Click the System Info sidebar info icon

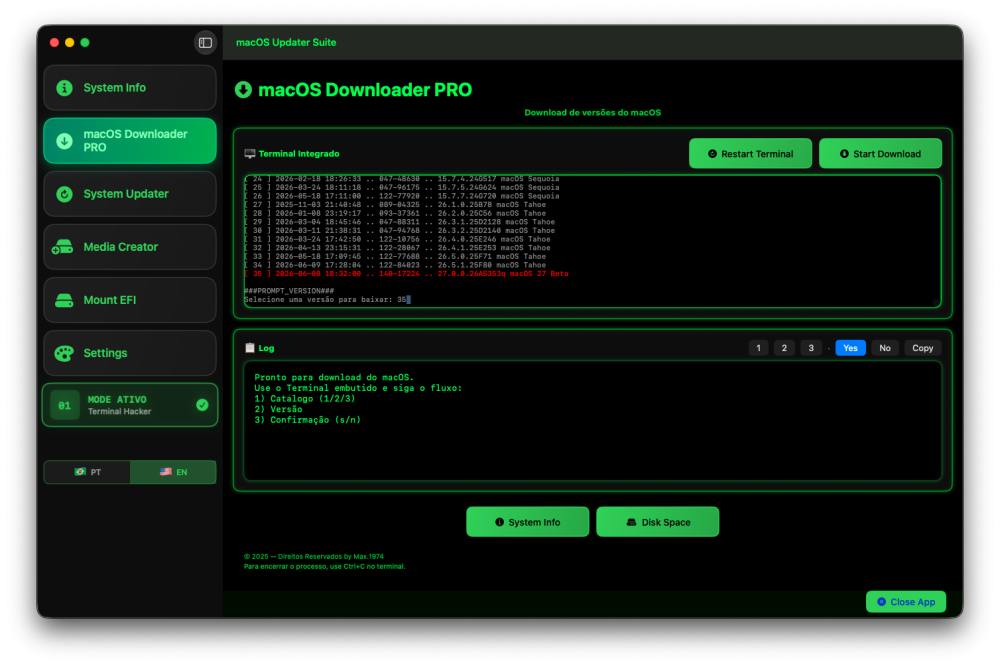pyautogui.click(x=64, y=88)
